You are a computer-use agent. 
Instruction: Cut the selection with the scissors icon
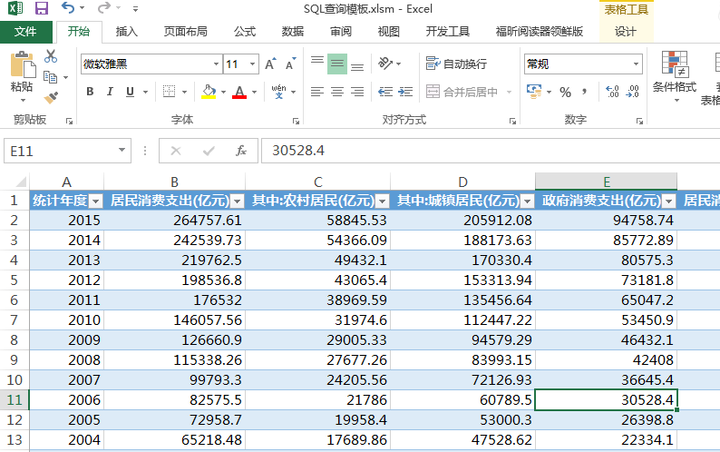point(51,56)
